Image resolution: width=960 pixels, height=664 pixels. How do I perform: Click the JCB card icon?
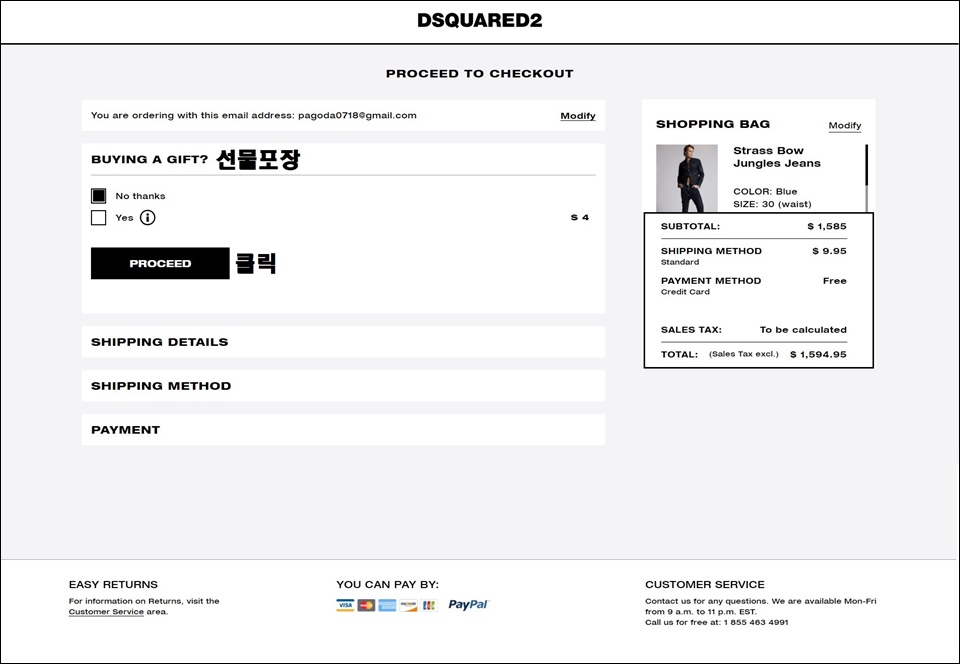pos(429,605)
